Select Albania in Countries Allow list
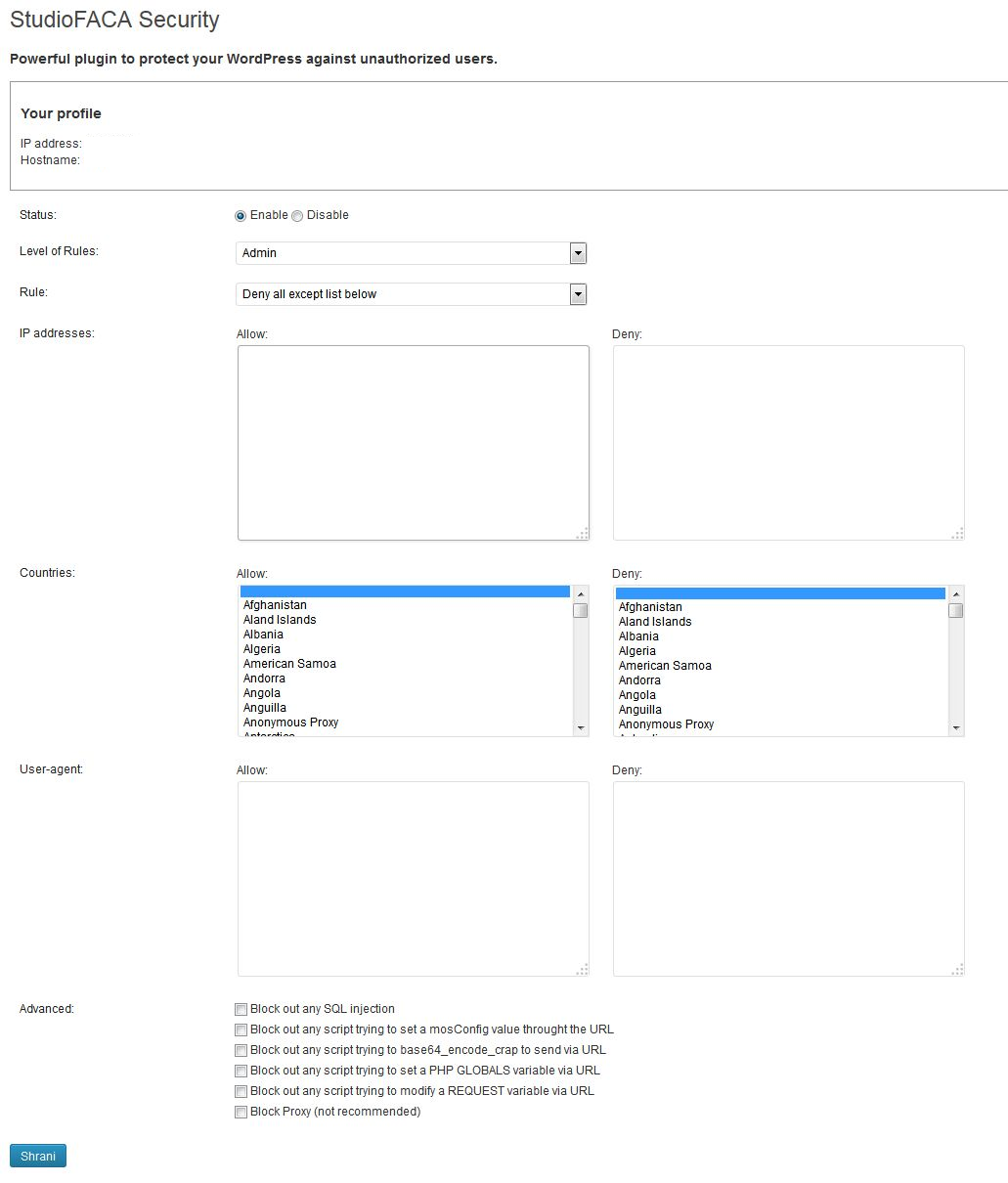Image resolution: width=1008 pixels, height=1183 pixels. coord(405,635)
